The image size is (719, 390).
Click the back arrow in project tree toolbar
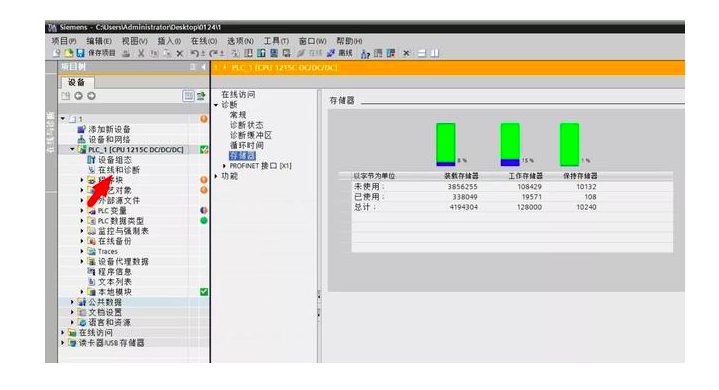click(x=78, y=96)
